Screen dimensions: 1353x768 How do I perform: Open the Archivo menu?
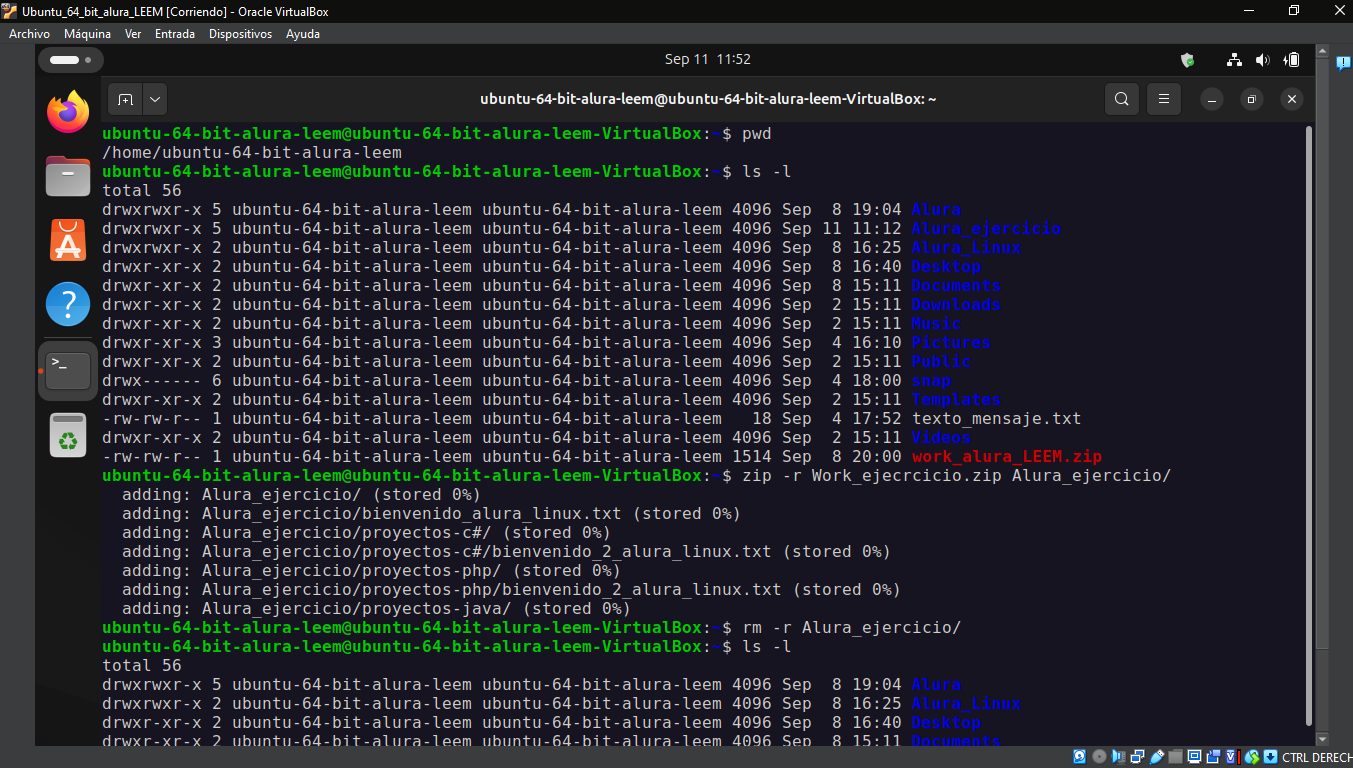[29, 34]
